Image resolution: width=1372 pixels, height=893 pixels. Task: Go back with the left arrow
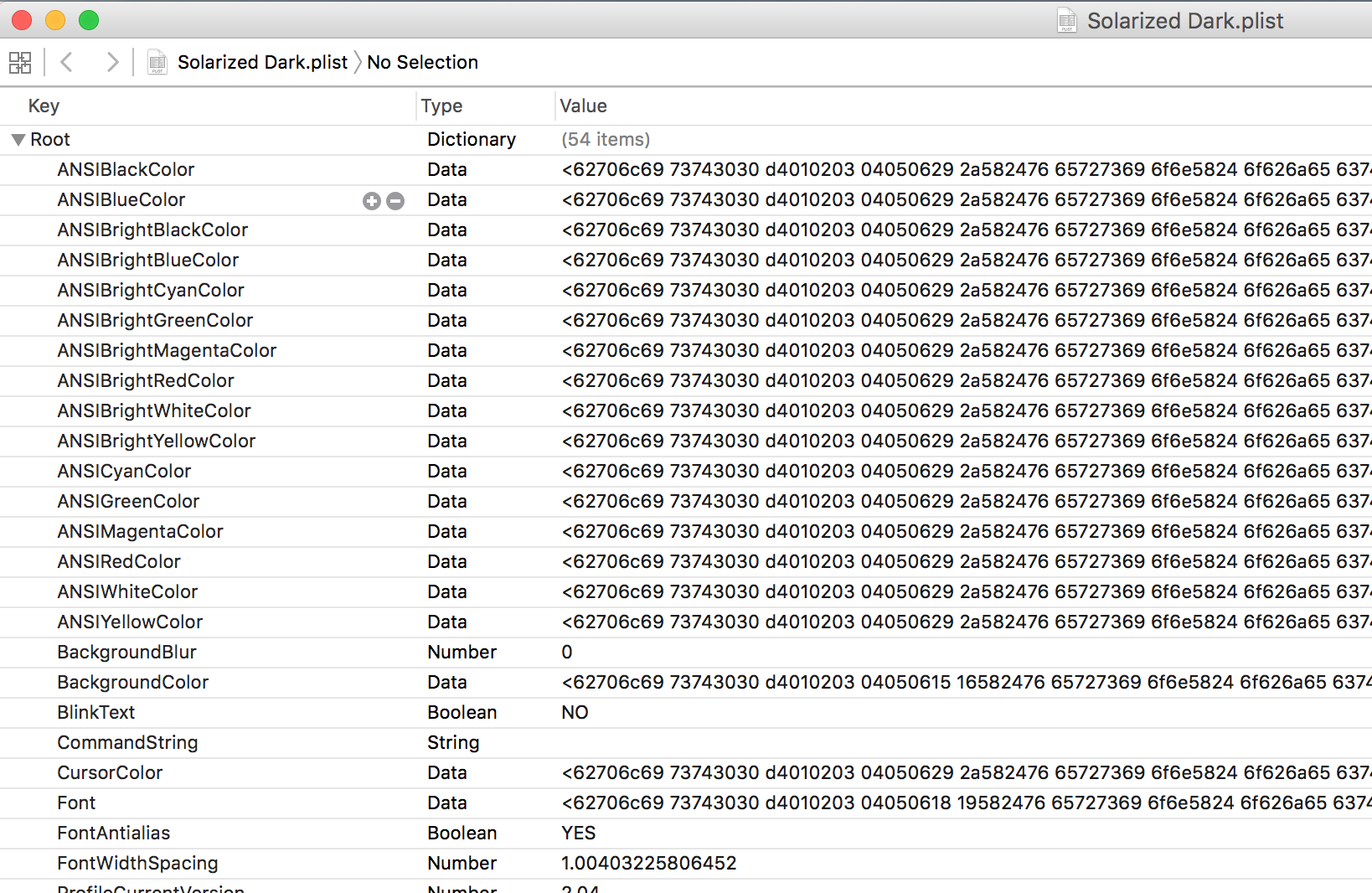(x=68, y=62)
